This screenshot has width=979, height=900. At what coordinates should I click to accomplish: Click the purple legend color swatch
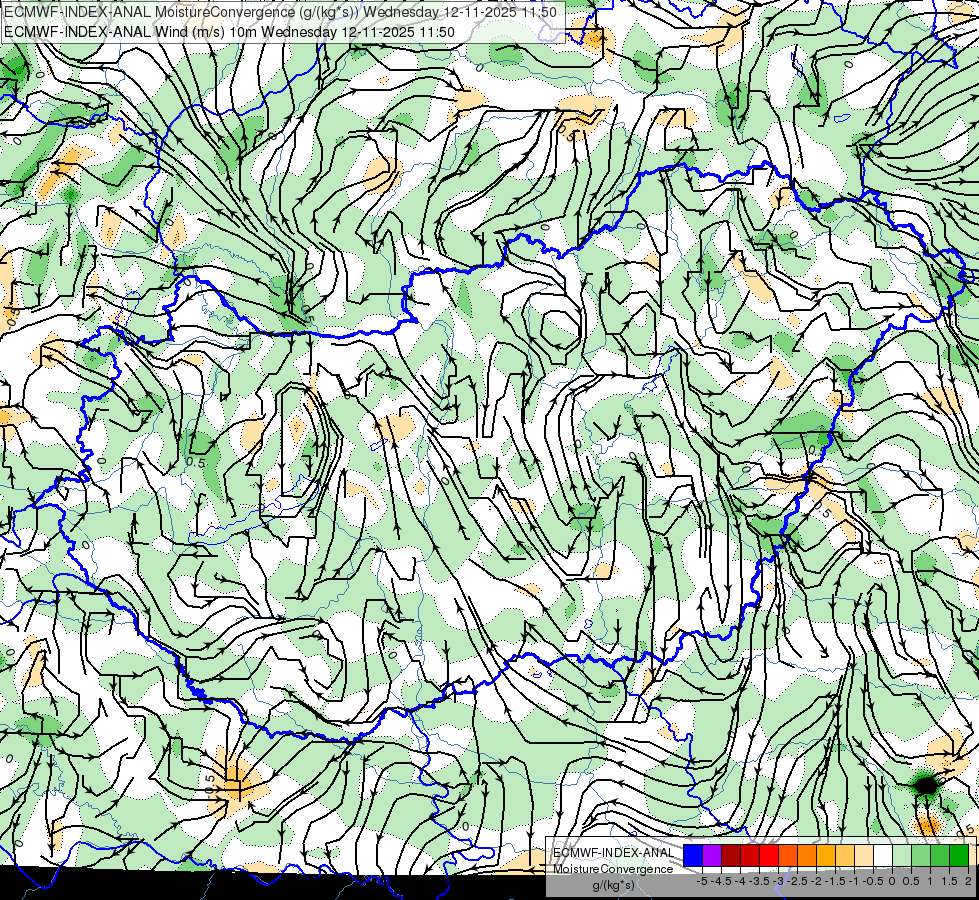(x=712, y=855)
